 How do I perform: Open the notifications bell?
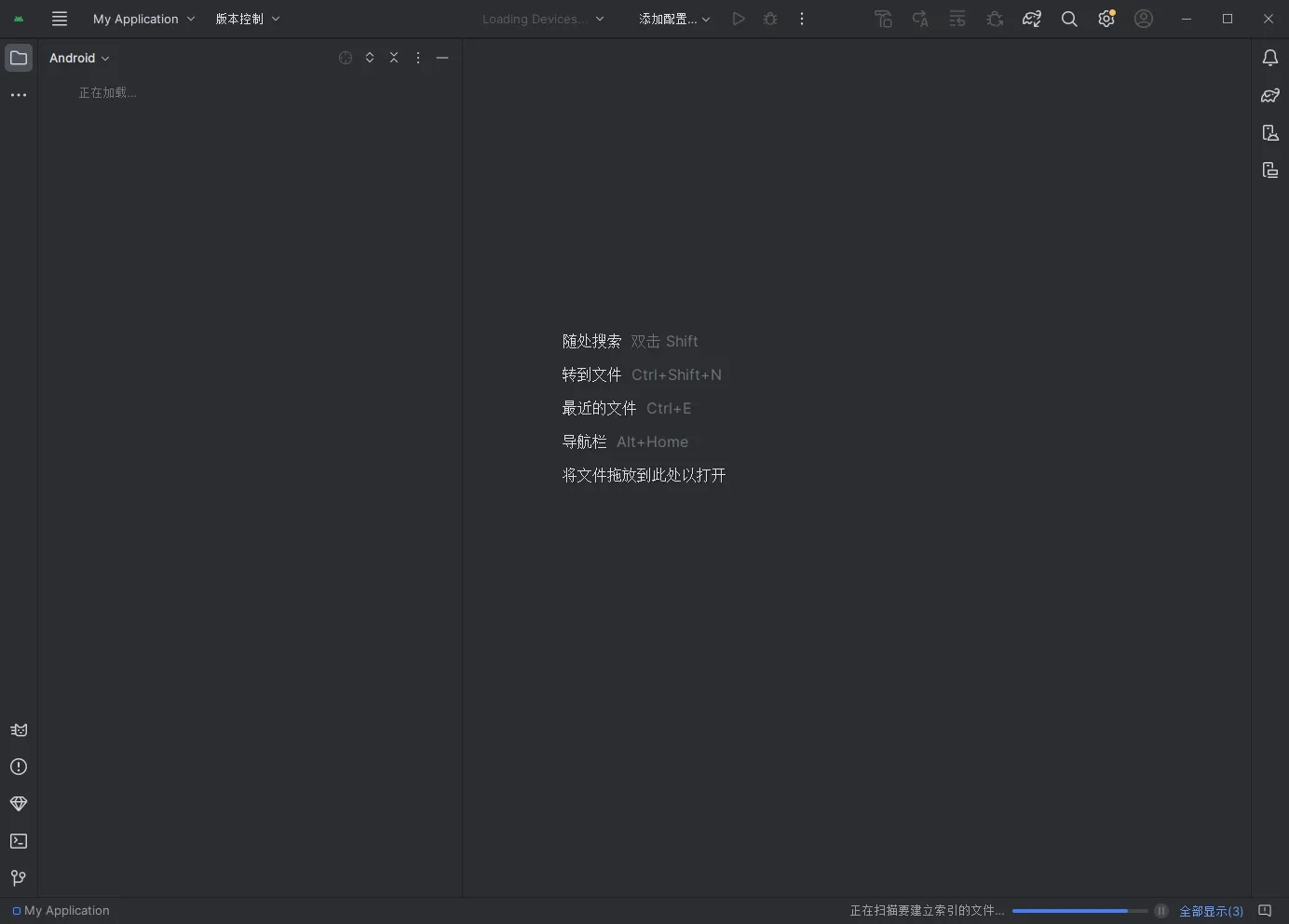pos(1270,58)
